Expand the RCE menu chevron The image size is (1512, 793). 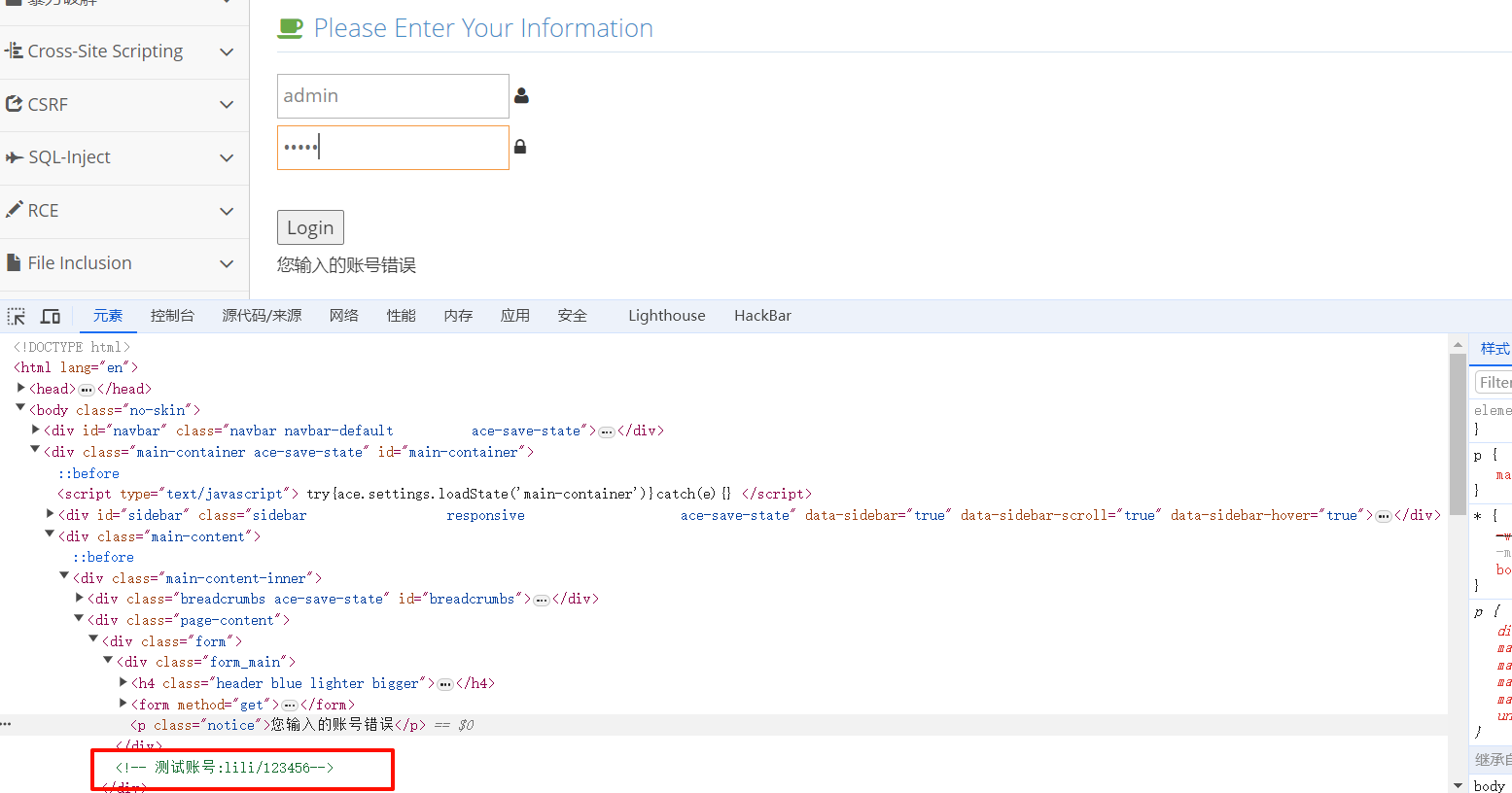[227, 211]
